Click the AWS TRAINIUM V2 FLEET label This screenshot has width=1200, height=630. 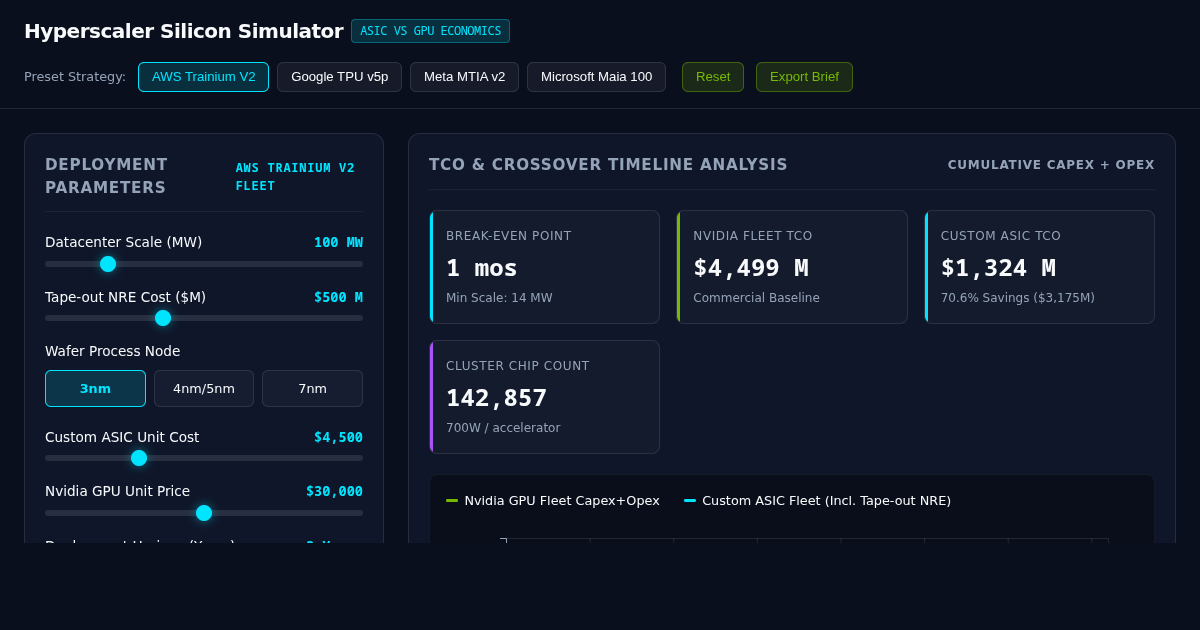295,177
